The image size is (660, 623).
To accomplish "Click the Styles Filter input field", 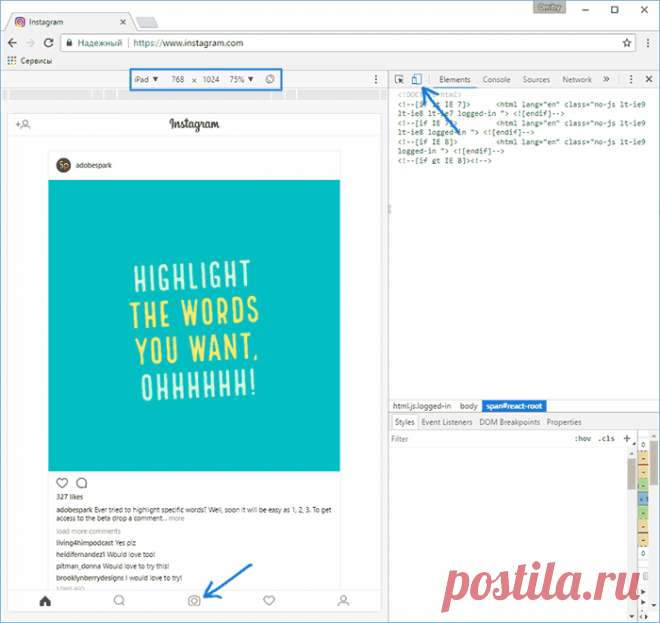I will 470,439.
